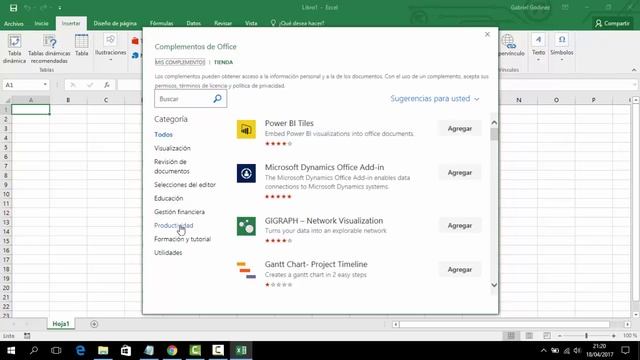640x360 pixels.
Task: Select the Utilidades category
Action: click(168, 253)
